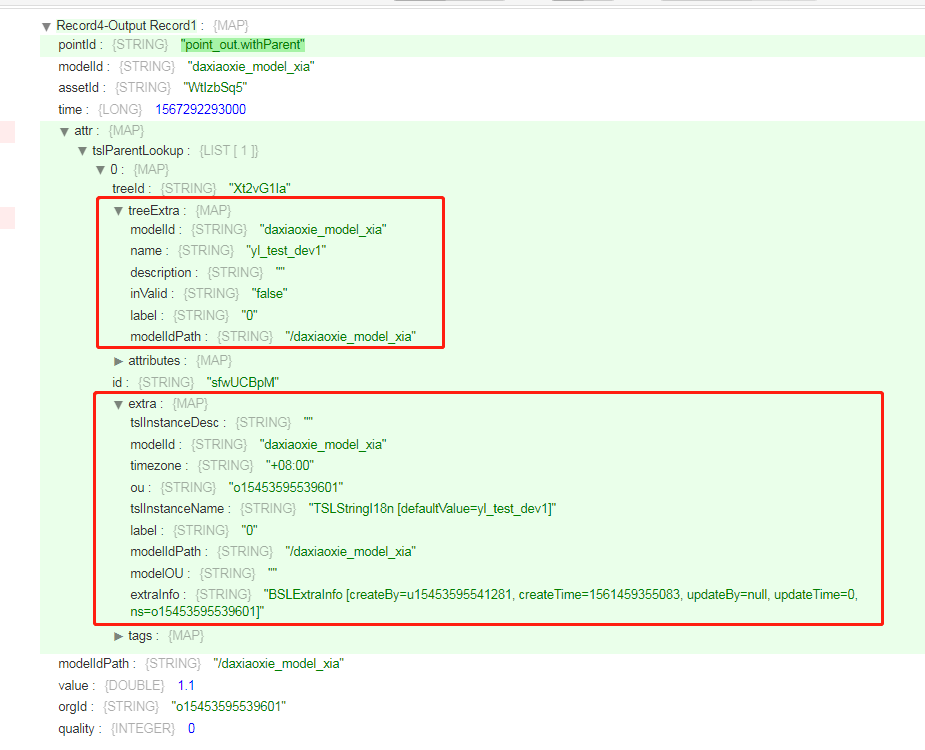925x750 pixels.
Task: Collapse the Record4-Output Record1 root node
Action: (46, 25)
